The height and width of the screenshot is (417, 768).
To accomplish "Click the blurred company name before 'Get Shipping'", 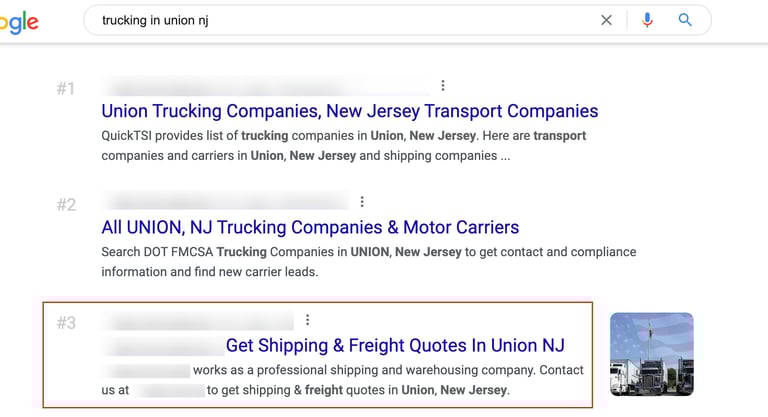I will (163, 346).
